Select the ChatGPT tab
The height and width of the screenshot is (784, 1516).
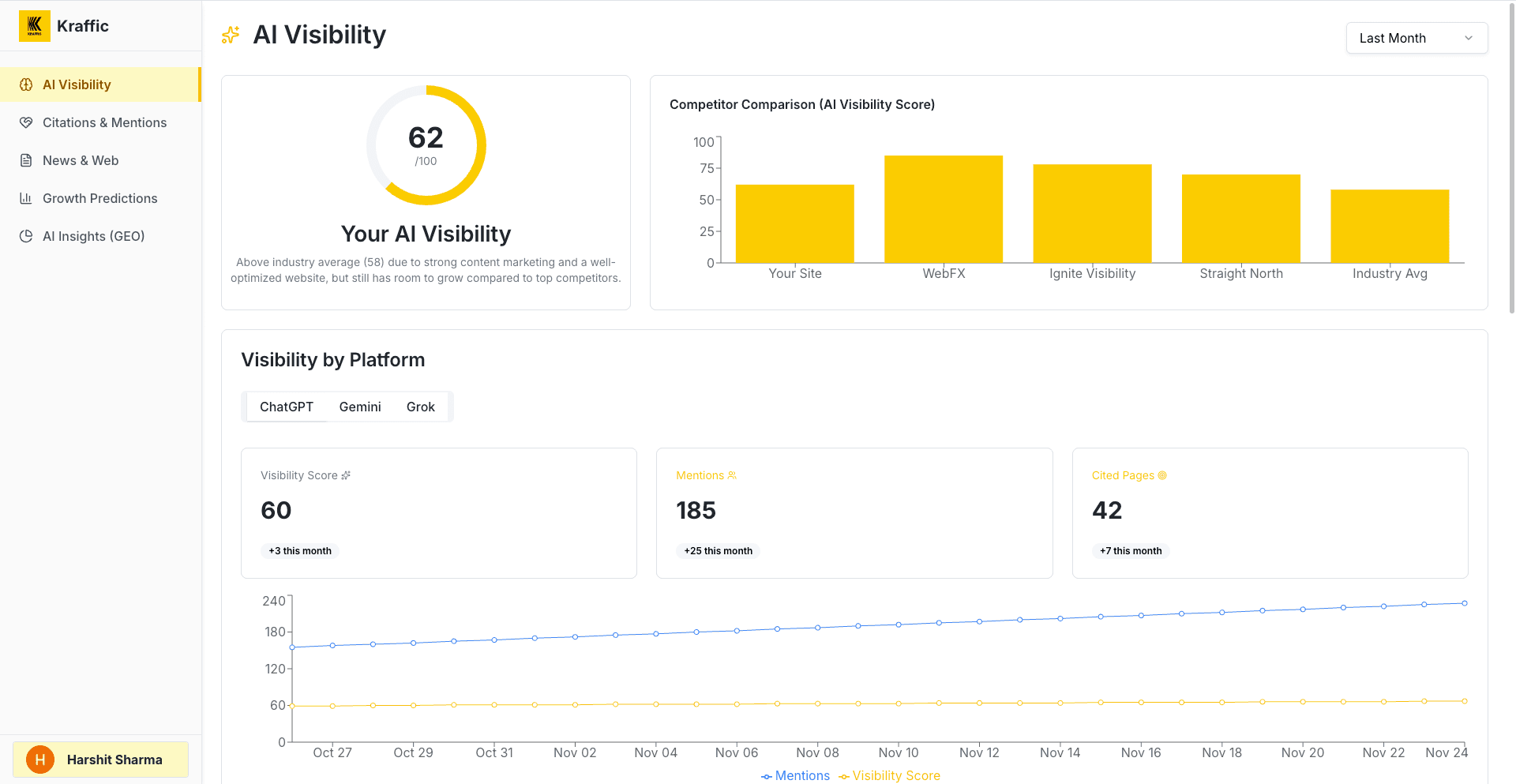tap(286, 407)
